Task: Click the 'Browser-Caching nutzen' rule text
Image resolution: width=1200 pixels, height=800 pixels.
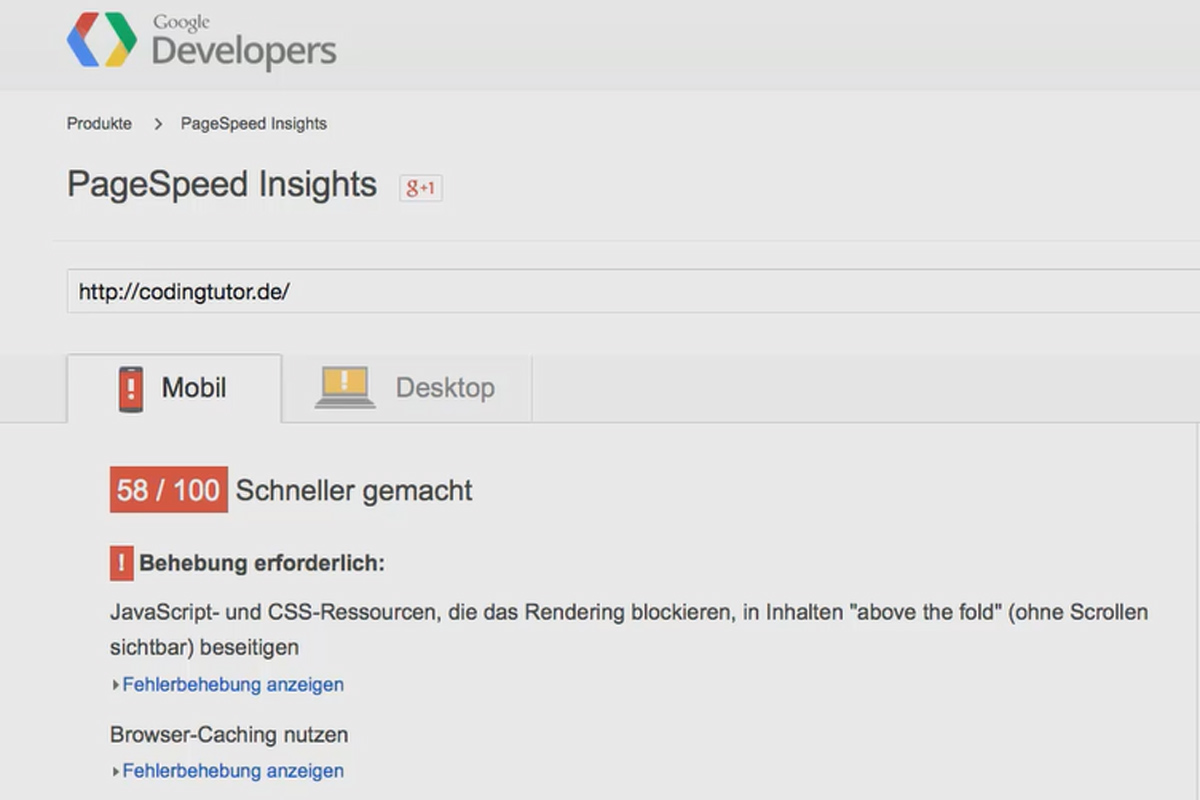Action: [x=229, y=735]
